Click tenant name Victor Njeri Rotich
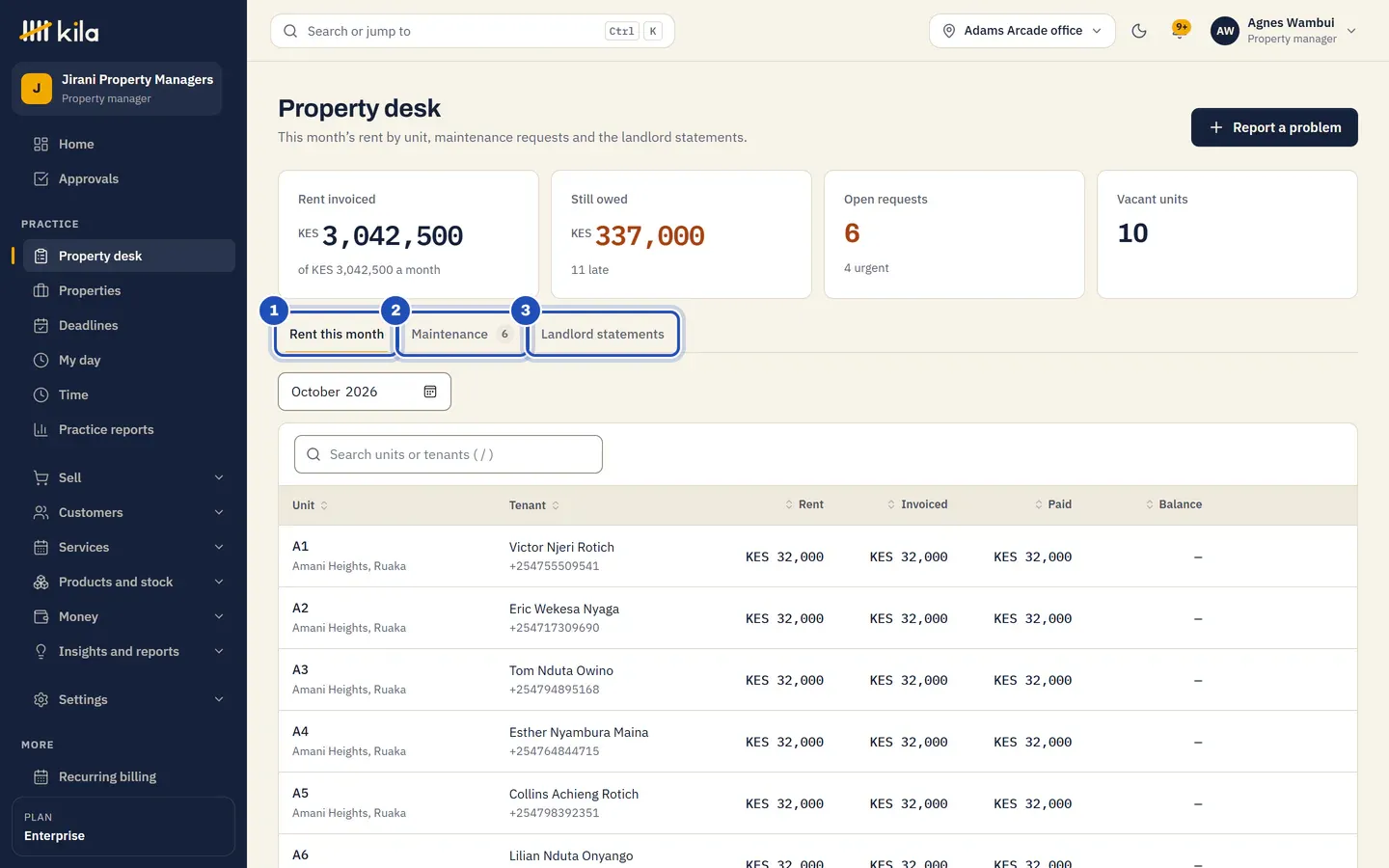The image size is (1389, 868). 561,547
